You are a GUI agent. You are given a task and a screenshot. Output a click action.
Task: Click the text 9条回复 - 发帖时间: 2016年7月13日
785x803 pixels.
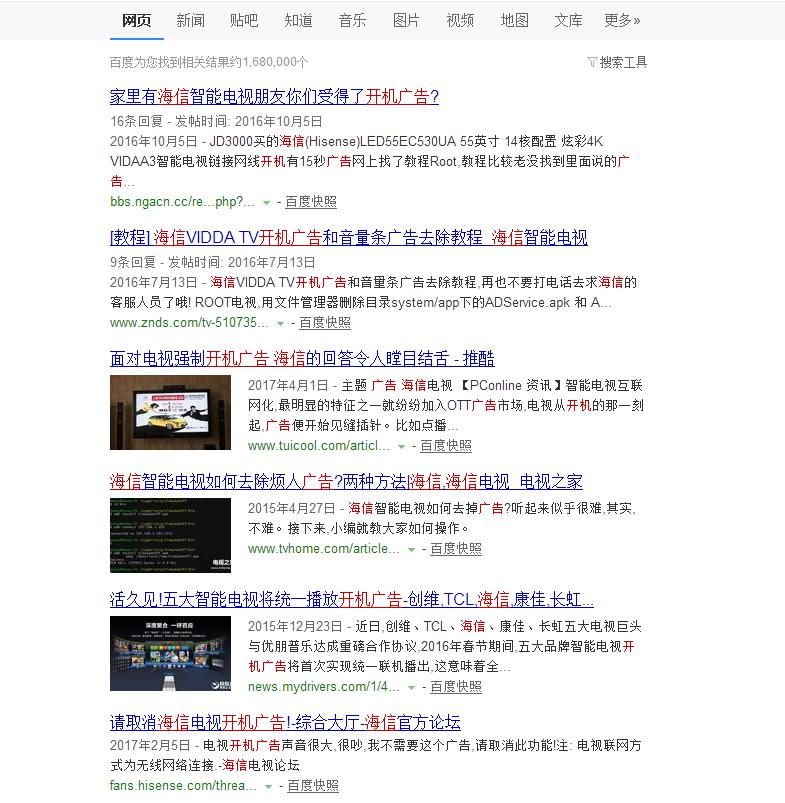(213, 262)
